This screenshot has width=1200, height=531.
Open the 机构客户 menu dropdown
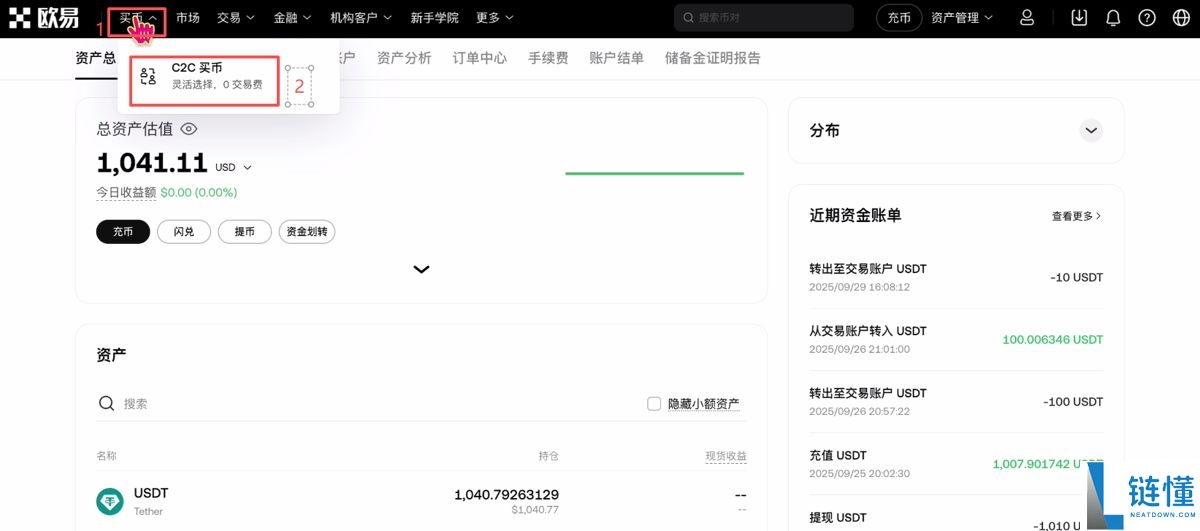coord(361,18)
